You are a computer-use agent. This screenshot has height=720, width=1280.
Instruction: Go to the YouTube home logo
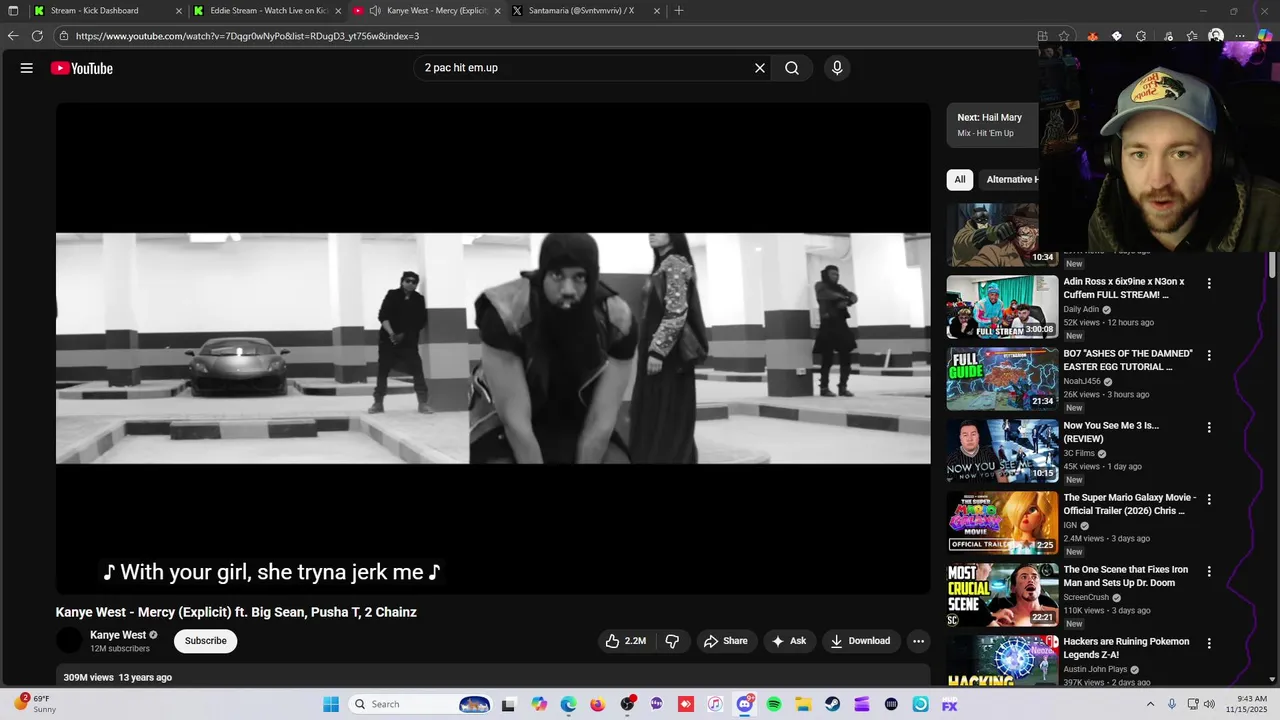click(82, 68)
